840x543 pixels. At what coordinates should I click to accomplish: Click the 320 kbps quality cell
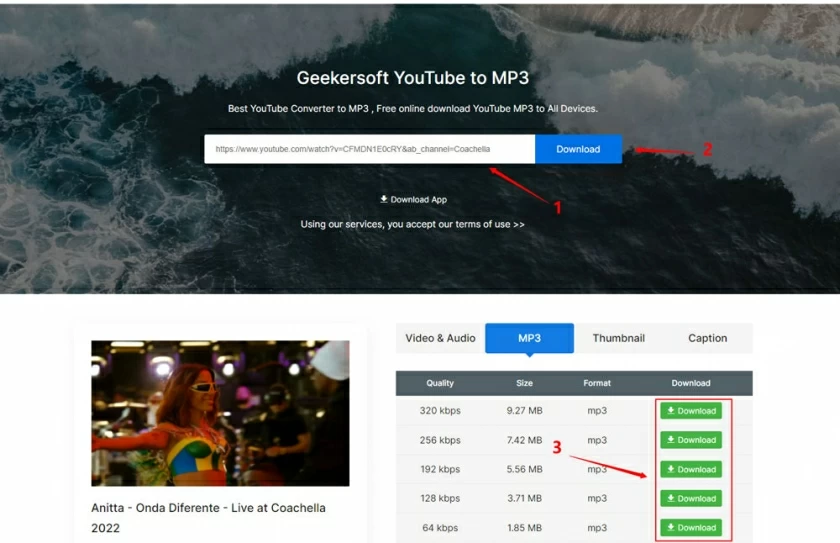click(x=440, y=411)
